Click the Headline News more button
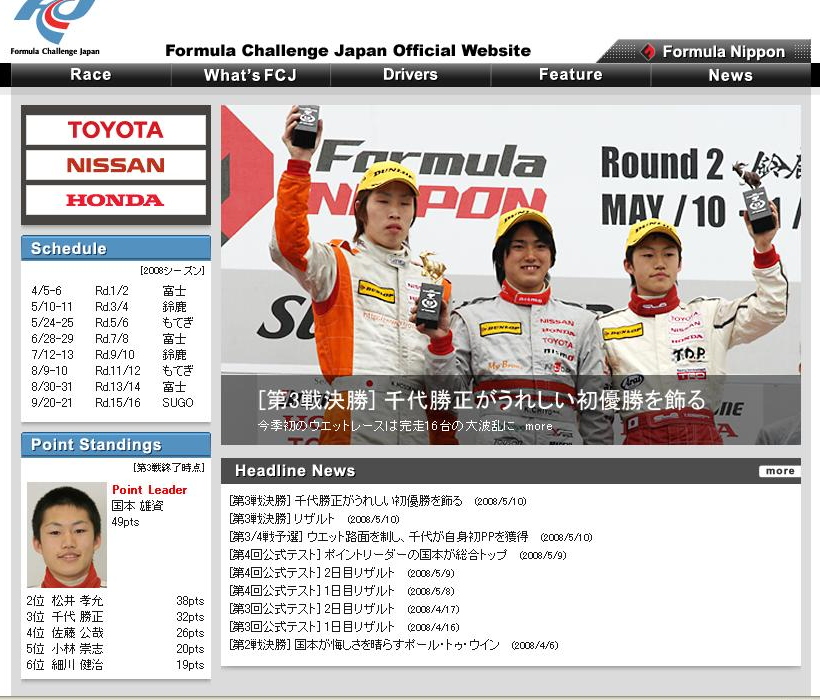 click(x=780, y=471)
